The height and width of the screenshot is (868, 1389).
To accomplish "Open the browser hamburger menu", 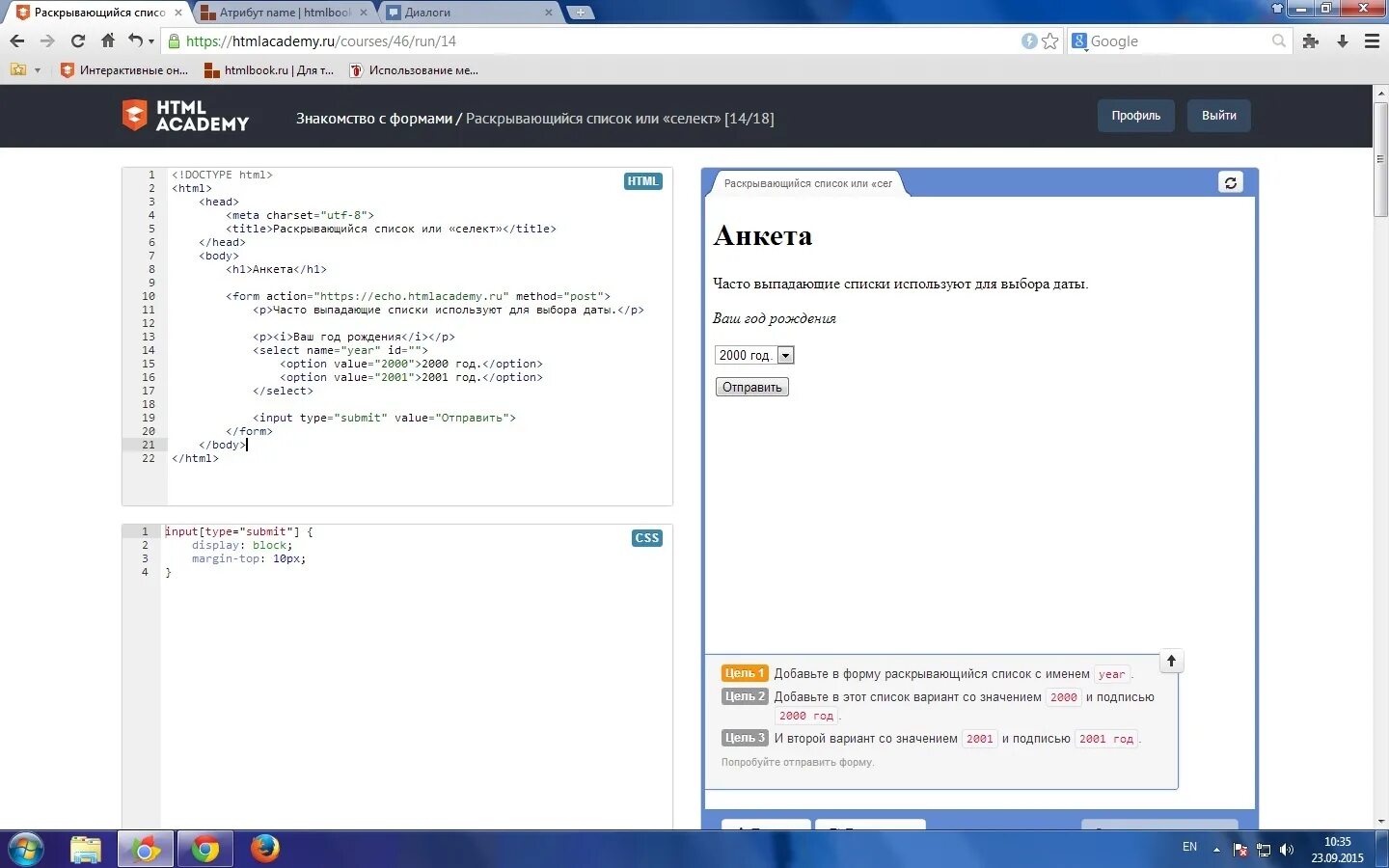I will 1372,41.
